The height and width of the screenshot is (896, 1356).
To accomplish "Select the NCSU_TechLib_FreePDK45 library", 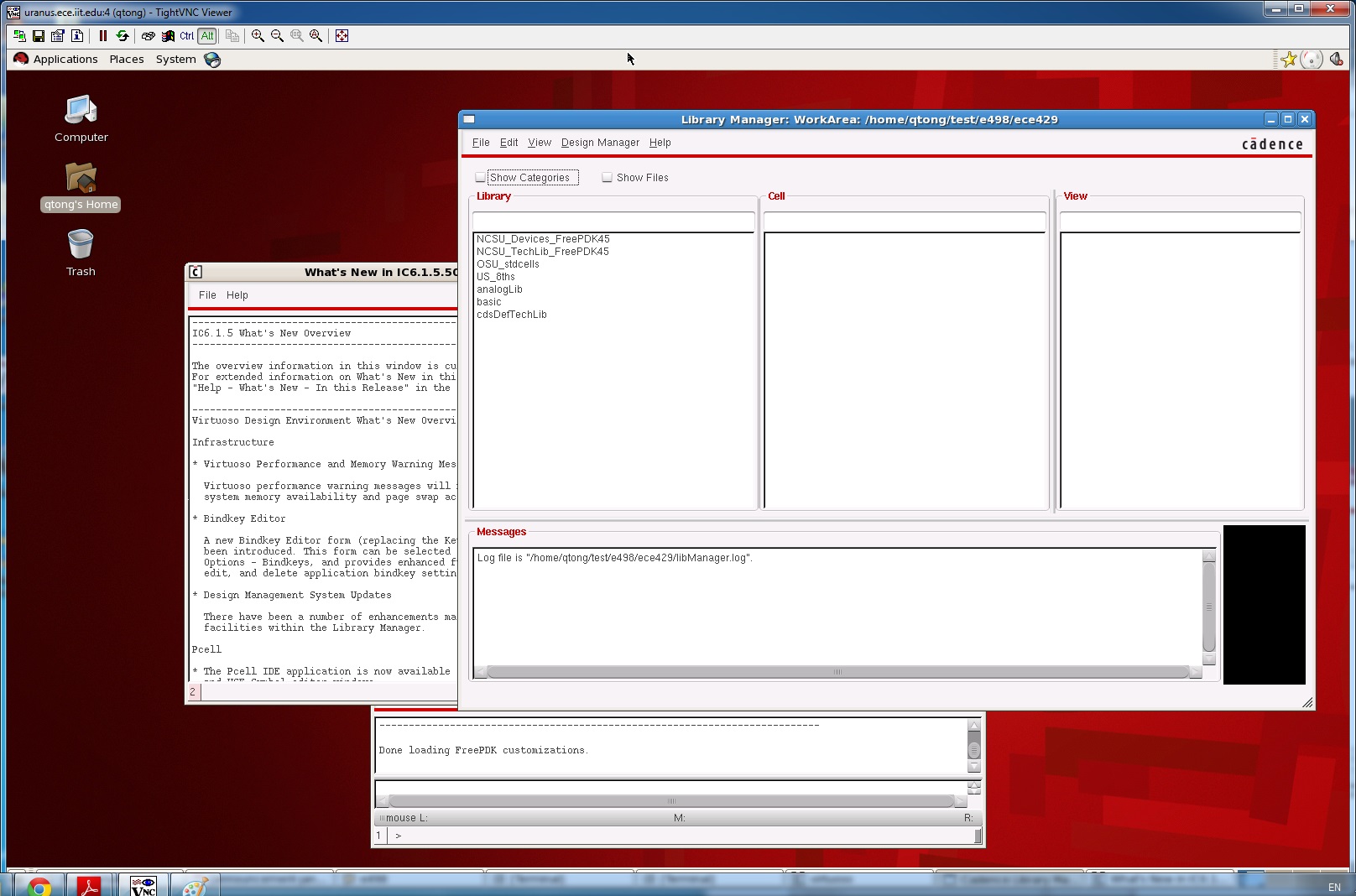I will tap(543, 252).
